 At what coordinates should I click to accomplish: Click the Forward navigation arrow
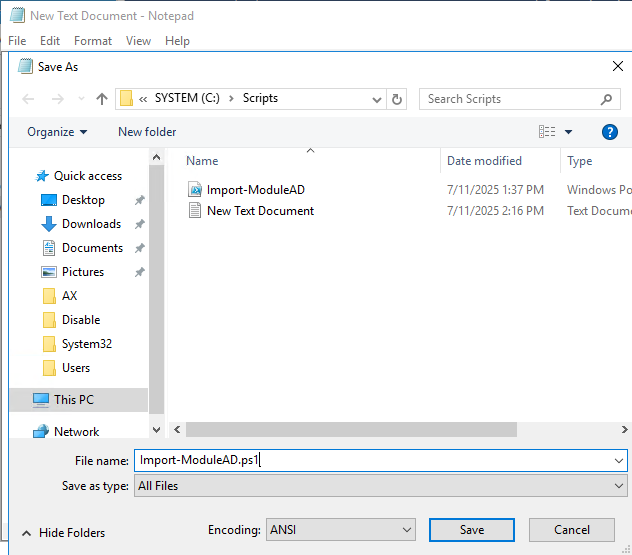click(58, 99)
